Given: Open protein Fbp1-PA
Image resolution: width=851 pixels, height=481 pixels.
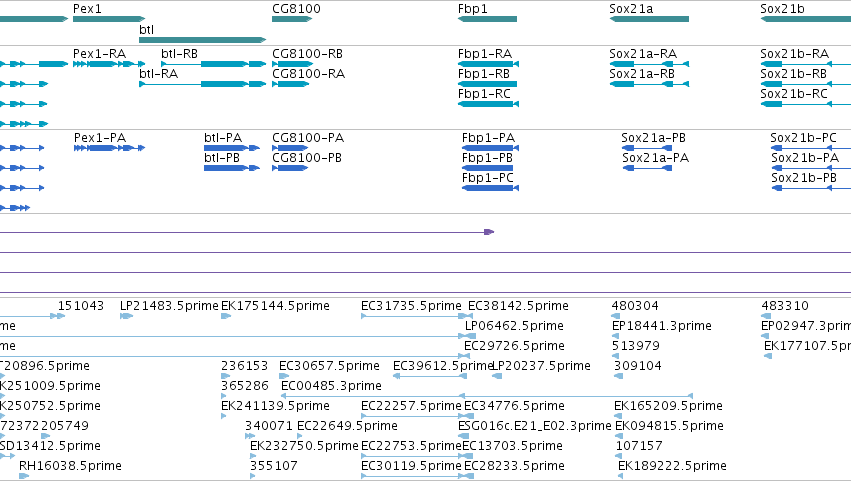Looking at the screenshot, I should pyautogui.click(x=488, y=138).
